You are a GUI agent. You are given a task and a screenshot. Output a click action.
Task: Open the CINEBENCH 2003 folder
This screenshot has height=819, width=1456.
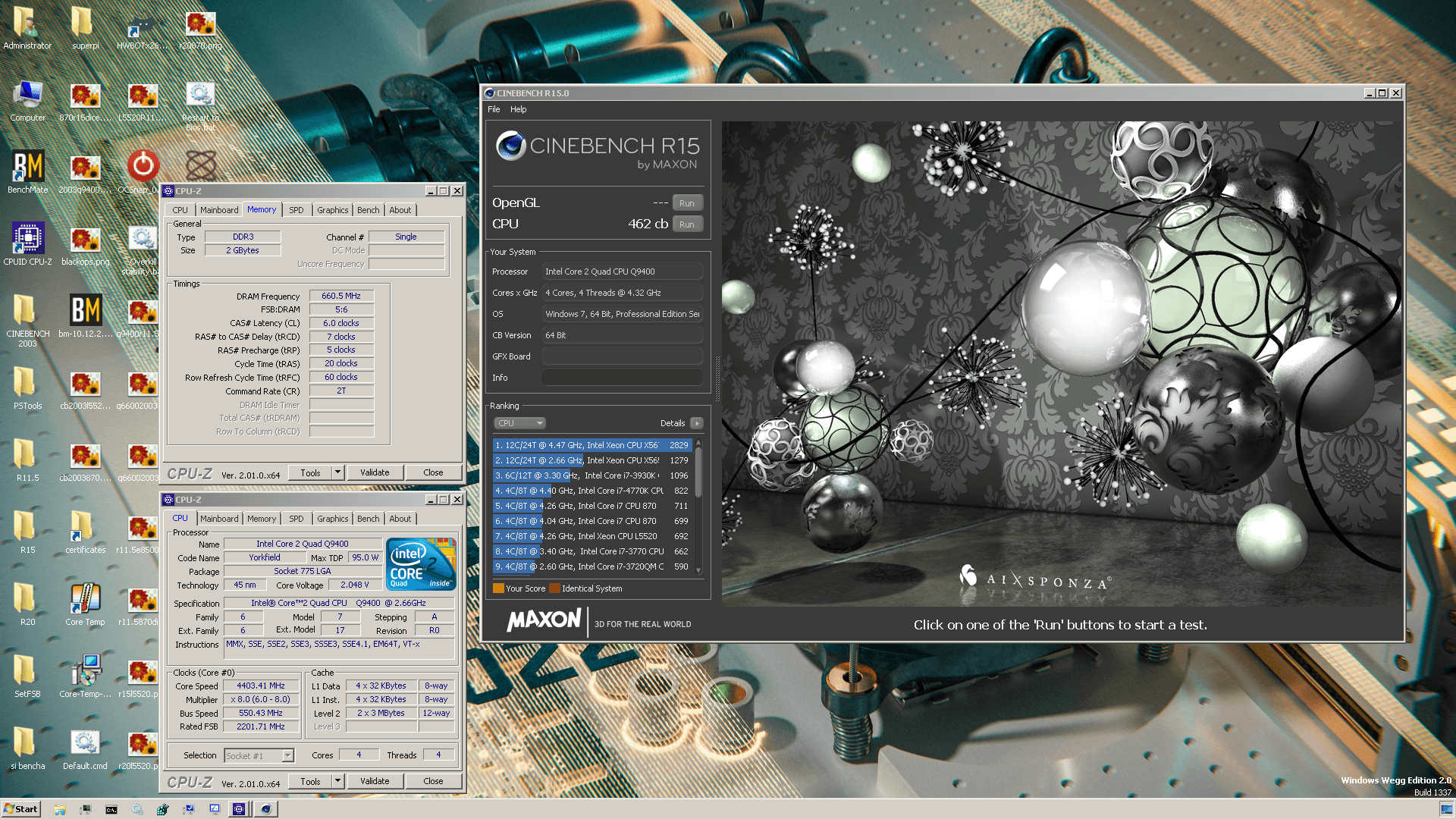click(28, 320)
